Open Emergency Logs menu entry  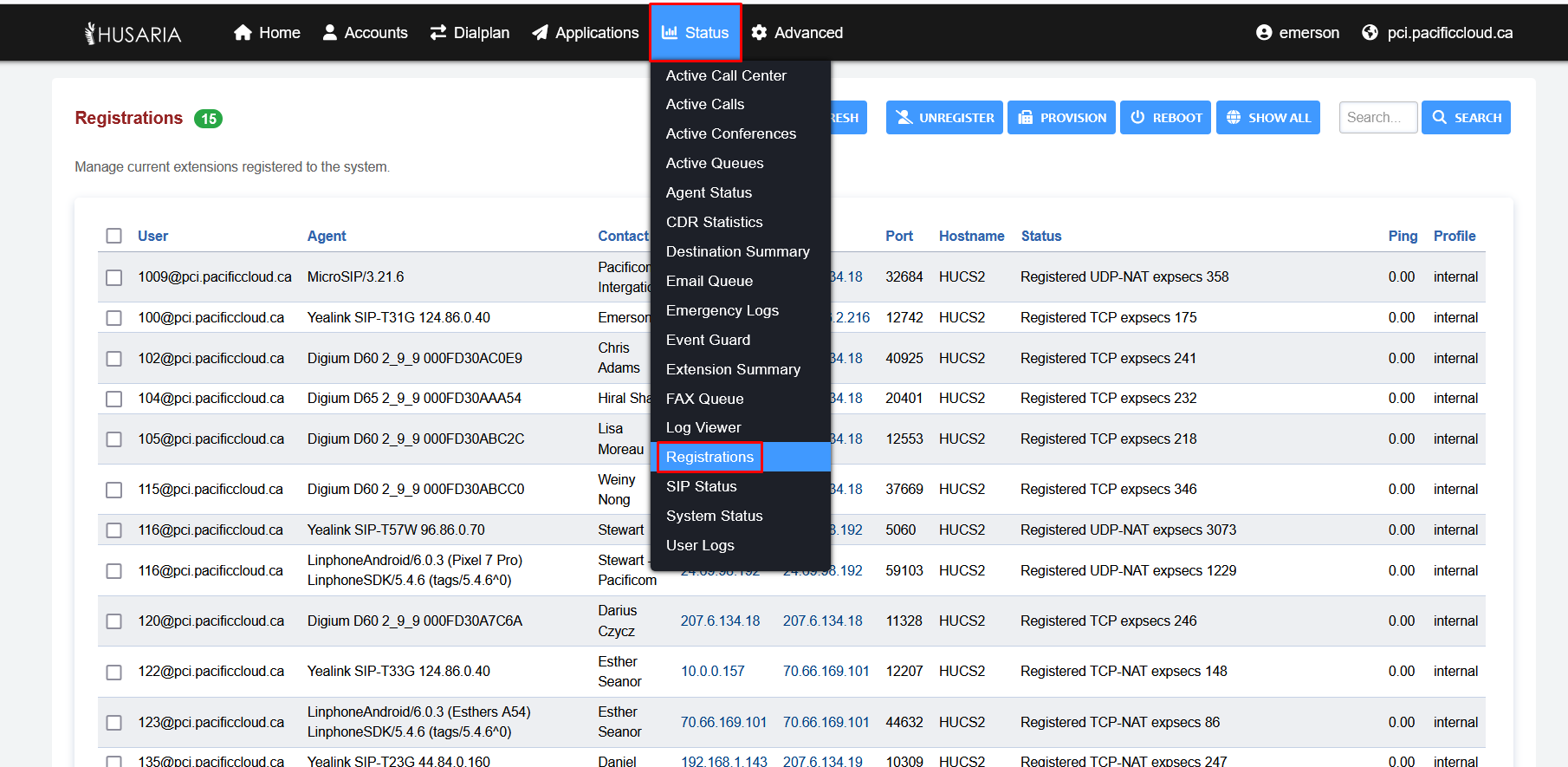741,310
